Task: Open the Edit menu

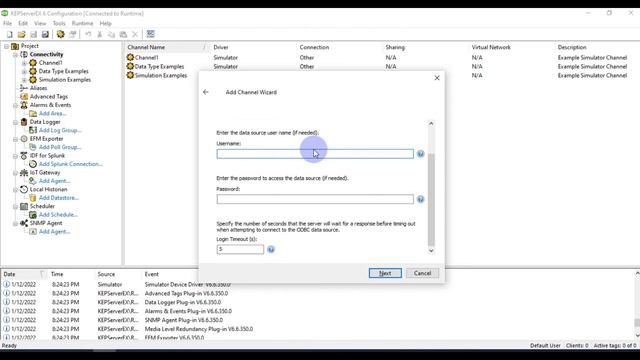Action: 23,24
